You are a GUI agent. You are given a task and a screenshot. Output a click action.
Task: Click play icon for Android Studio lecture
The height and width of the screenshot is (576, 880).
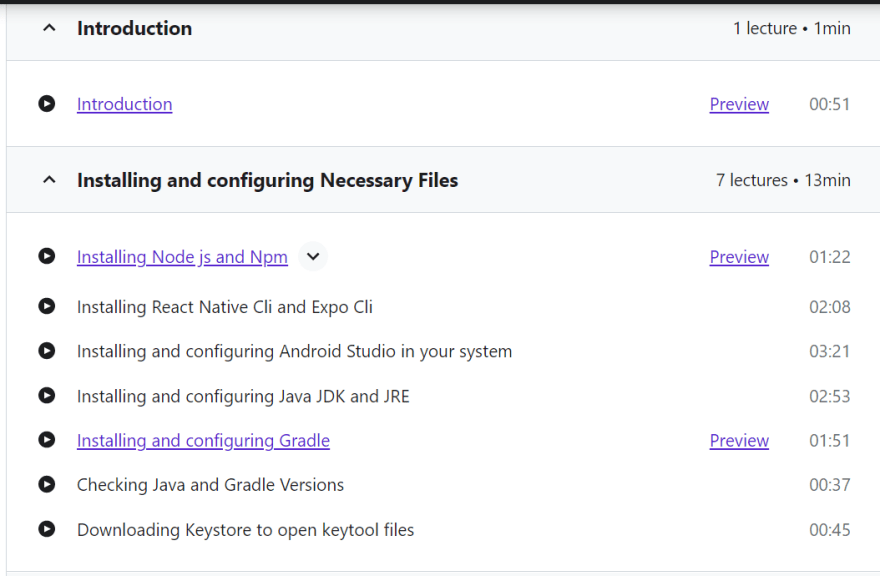click(47, 351)
